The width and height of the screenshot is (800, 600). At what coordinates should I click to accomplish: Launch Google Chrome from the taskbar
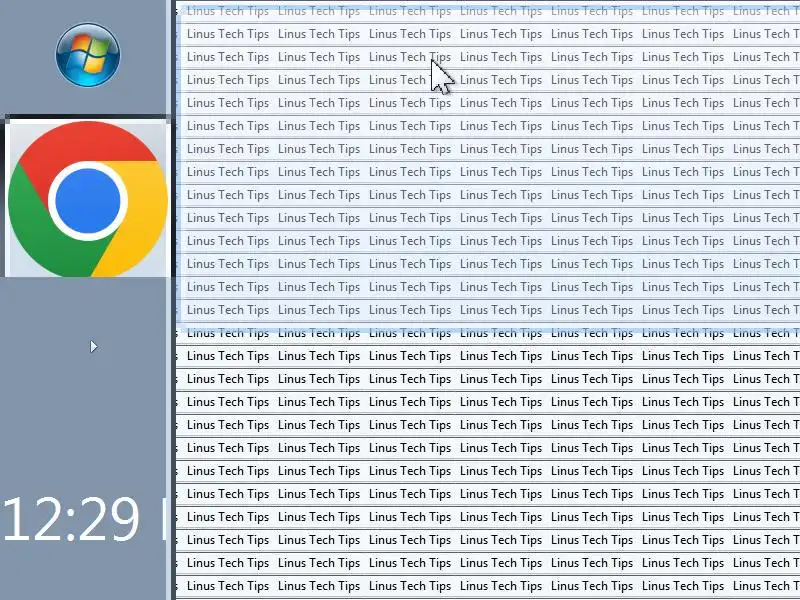pyautogui.click(x=88, y=198)
